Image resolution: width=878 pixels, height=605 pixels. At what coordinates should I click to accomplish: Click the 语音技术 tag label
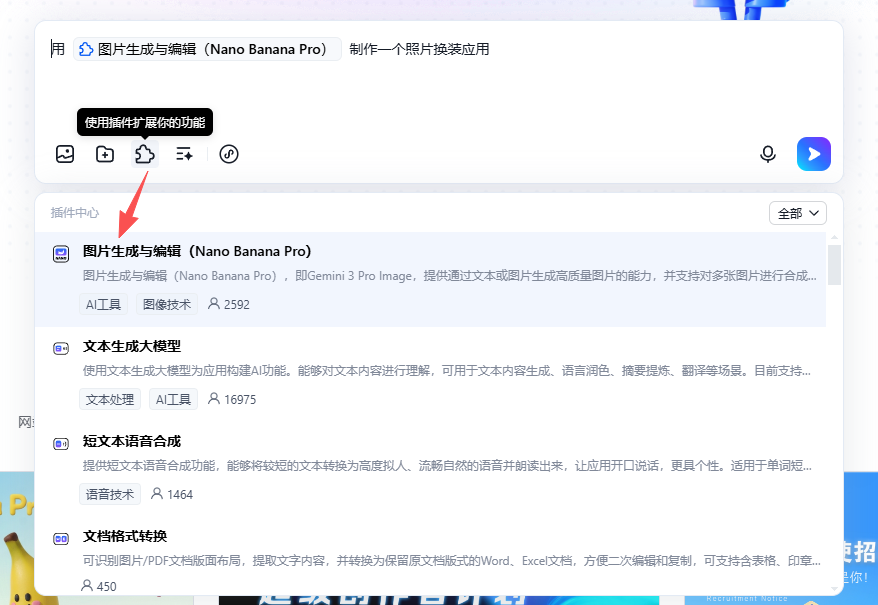click(110, 494)
